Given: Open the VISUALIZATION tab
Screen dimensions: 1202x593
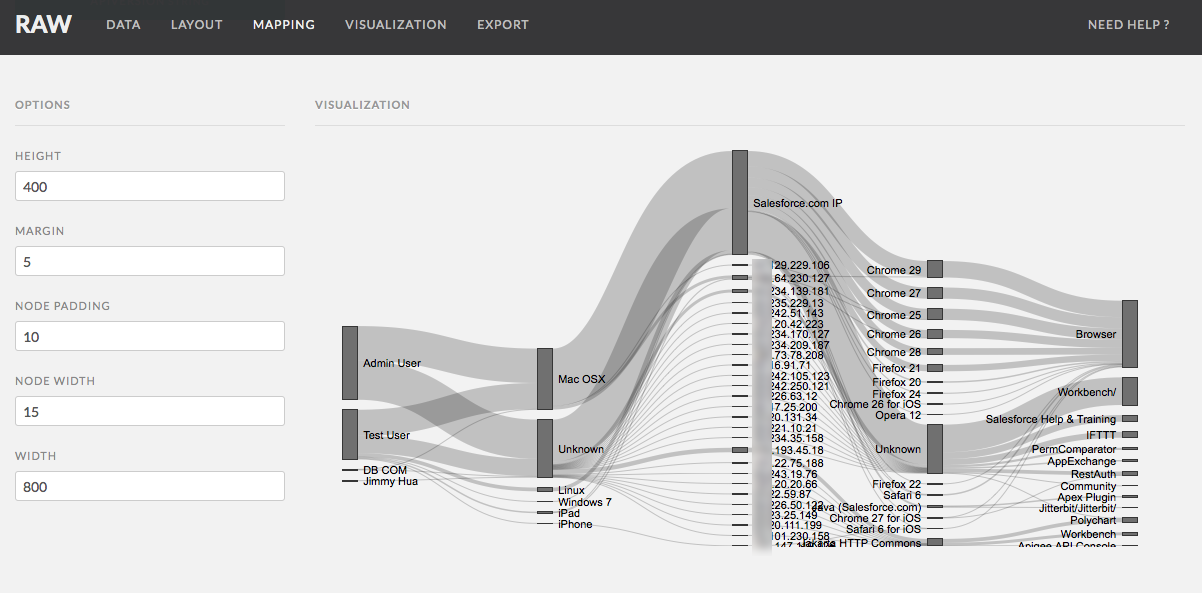Looking at the screenshot, I should 396,24.
